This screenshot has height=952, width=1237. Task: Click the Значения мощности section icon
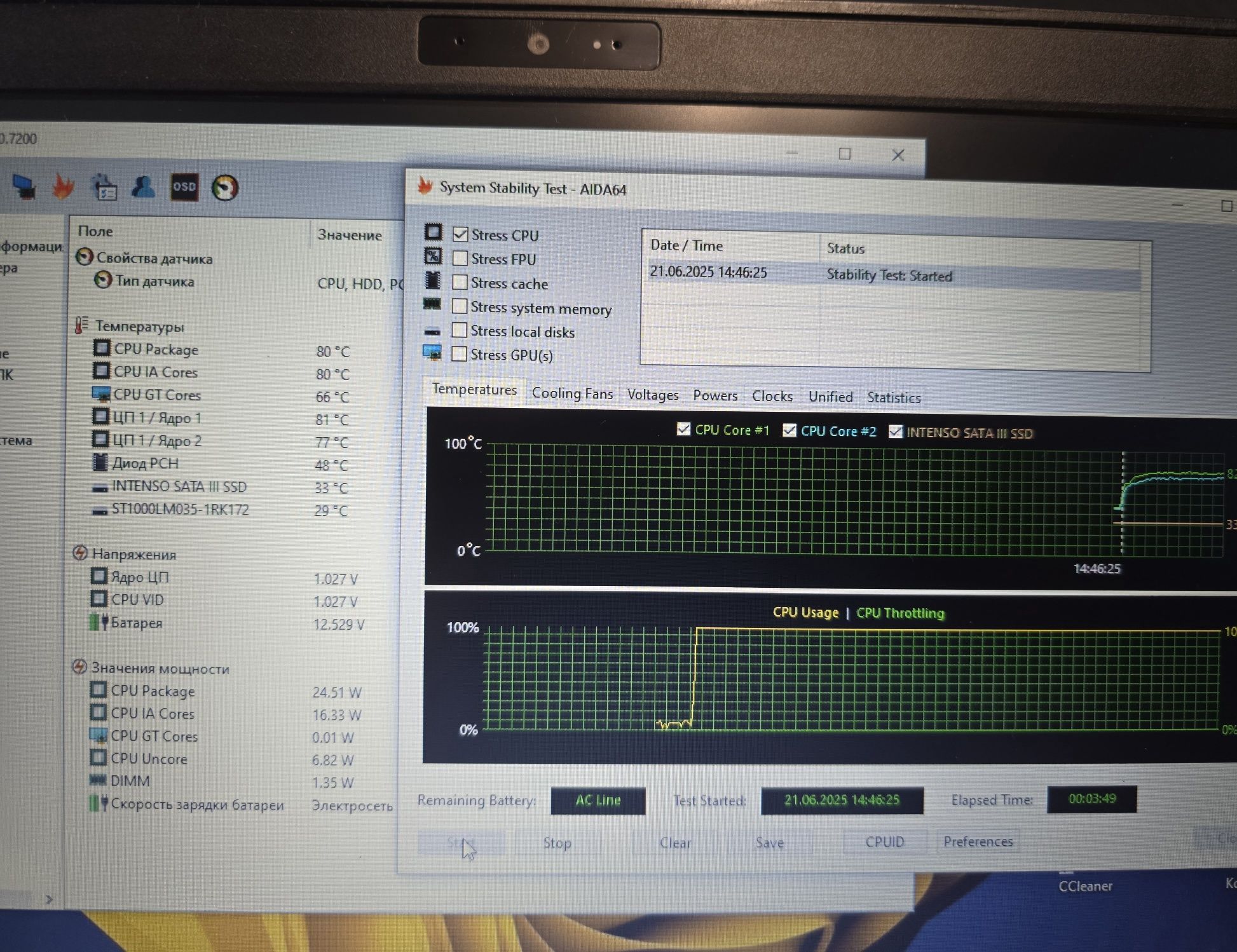(x=79, y=667)
